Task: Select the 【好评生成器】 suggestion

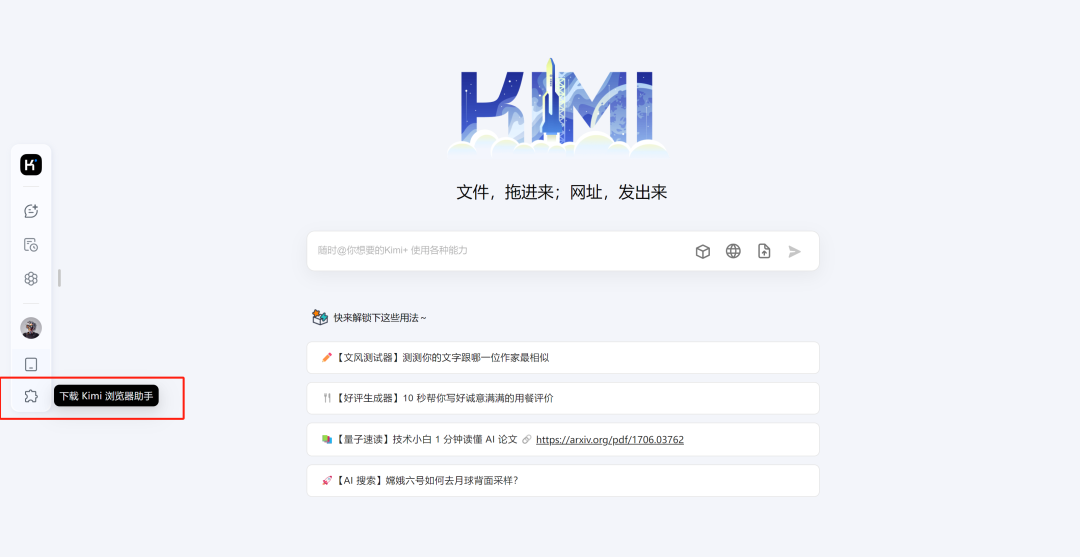Action: coord(563,398)
